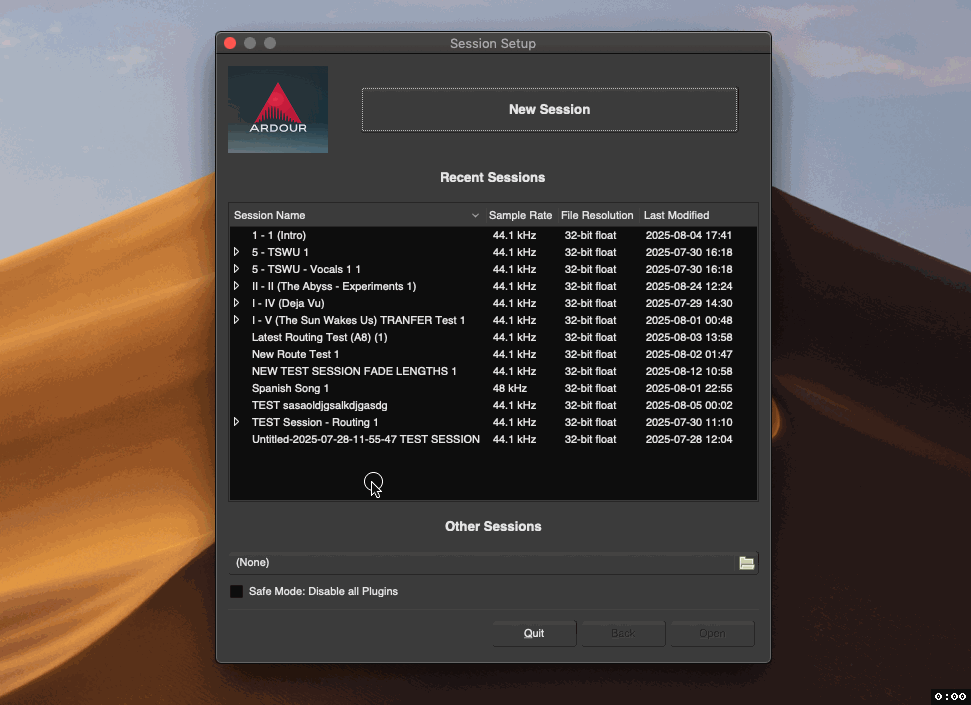
Task: Click the File Resolution column header
Action: pyautogui.click(x=597, y=215)
